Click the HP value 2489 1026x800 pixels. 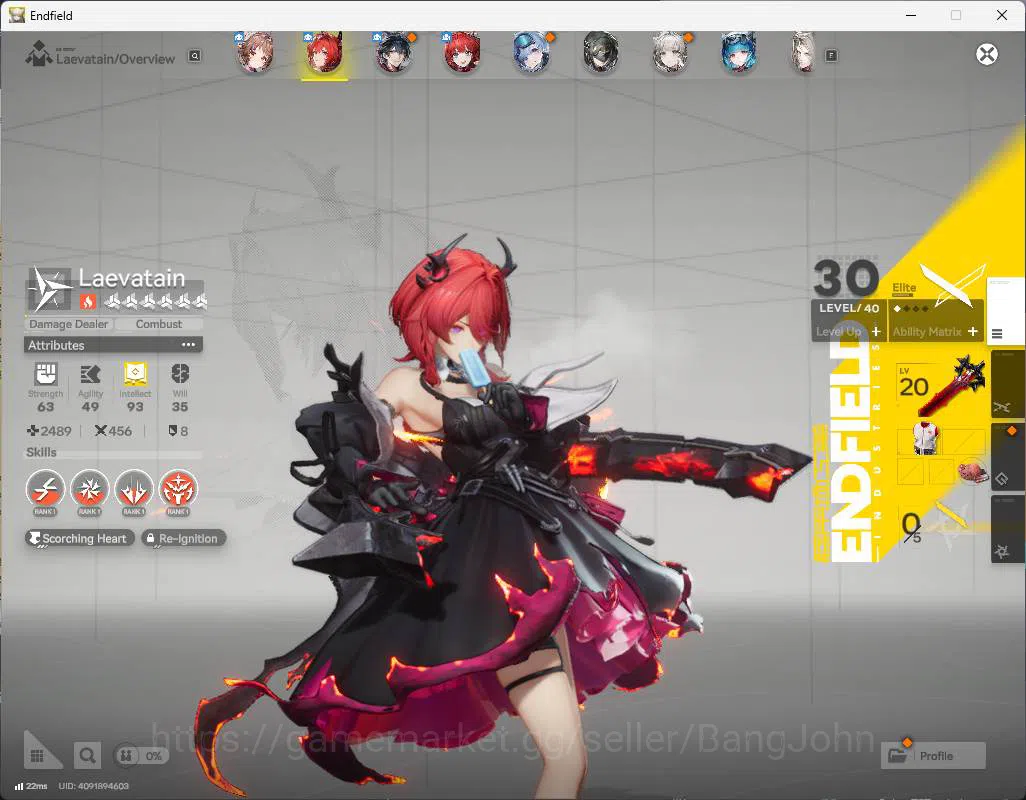pyautogui.click(x=50, y=431)
